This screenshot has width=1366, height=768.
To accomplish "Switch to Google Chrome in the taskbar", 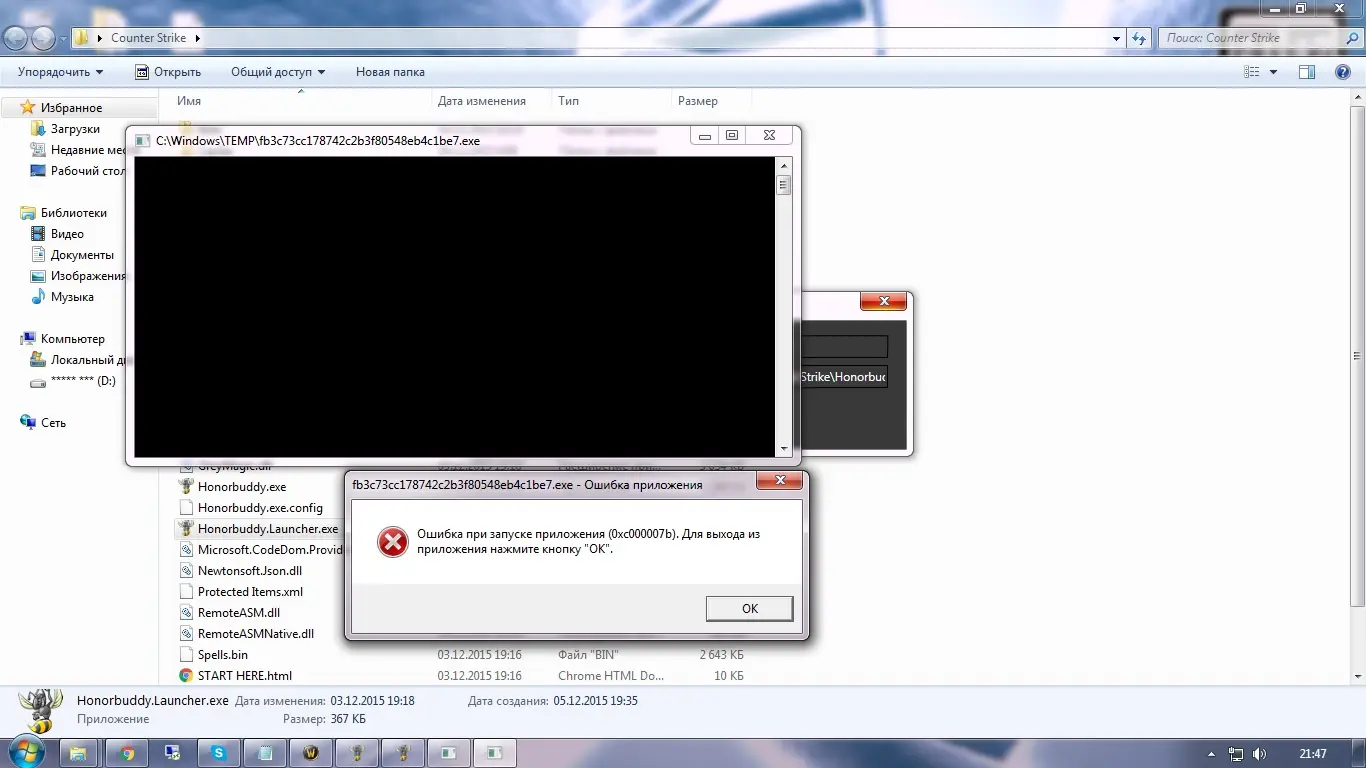I will tap(127, 753).
